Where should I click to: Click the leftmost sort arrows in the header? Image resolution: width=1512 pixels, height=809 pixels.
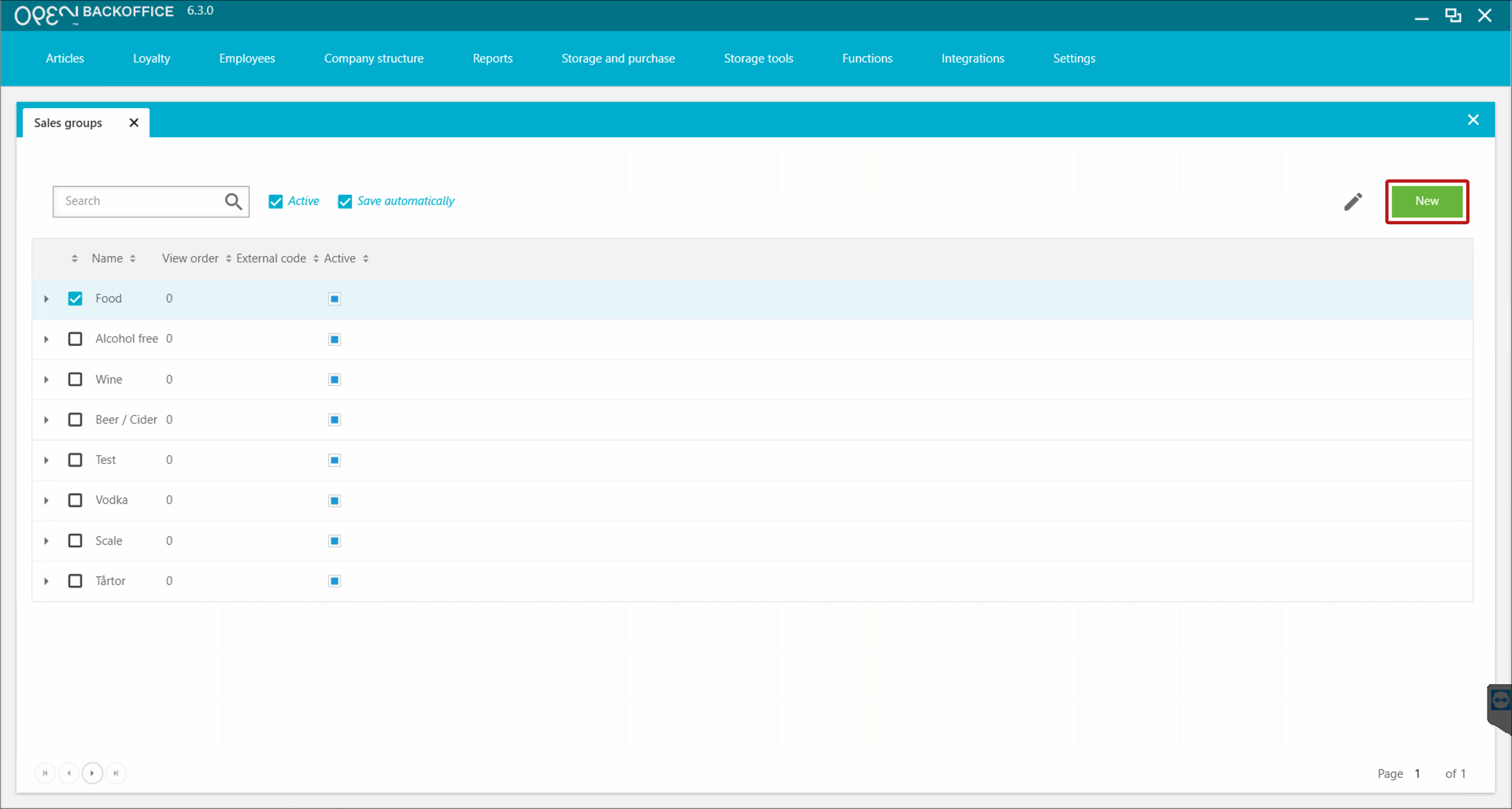click(74, 259)
